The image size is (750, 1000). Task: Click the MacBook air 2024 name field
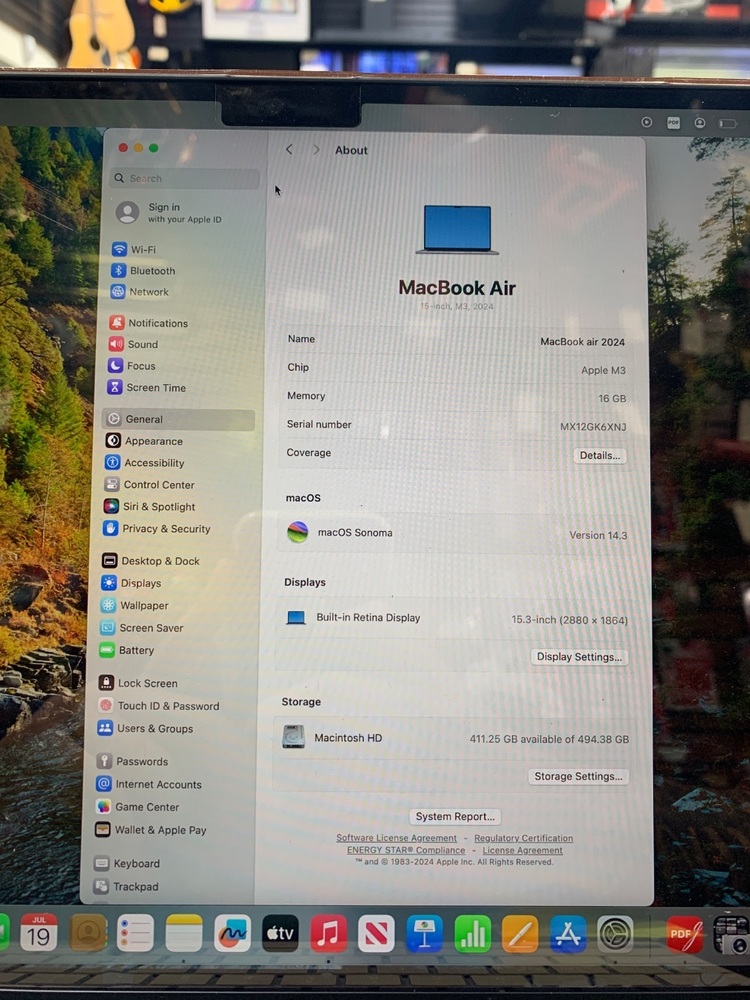tap(582, 342)
